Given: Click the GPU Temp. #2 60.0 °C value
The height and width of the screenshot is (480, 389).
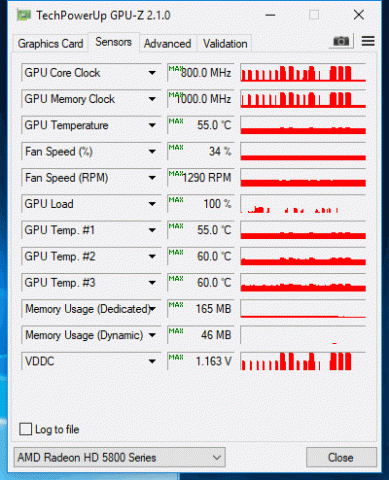Looking at the screenshot, I should pos(201,257).
